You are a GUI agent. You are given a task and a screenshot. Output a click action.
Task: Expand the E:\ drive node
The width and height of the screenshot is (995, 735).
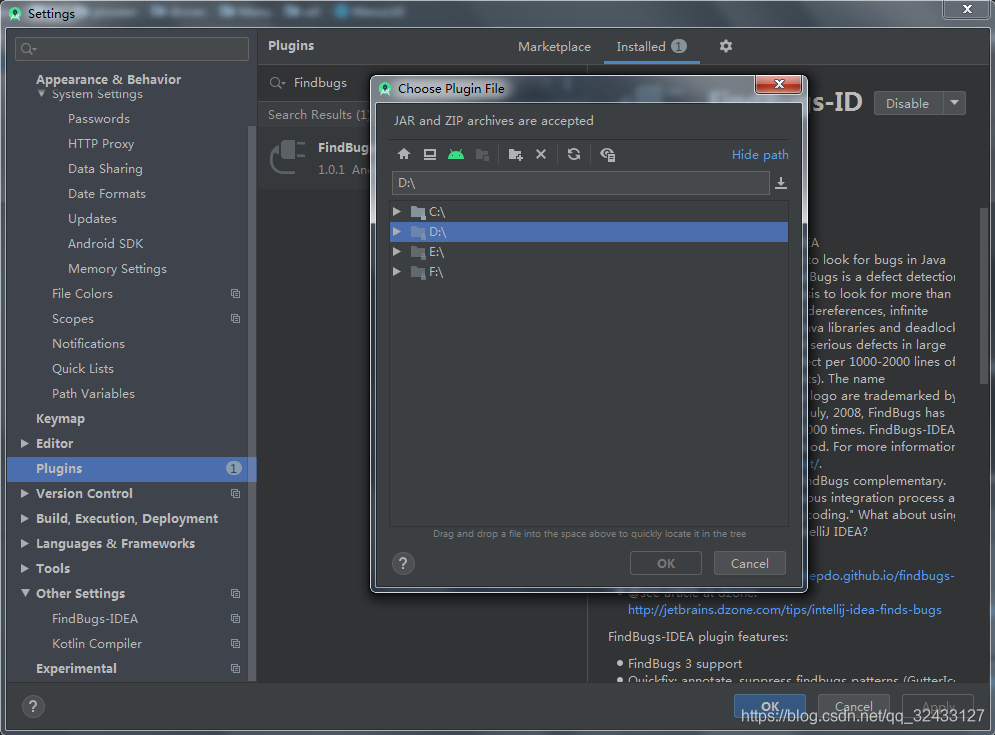click(x=397, y=251)
